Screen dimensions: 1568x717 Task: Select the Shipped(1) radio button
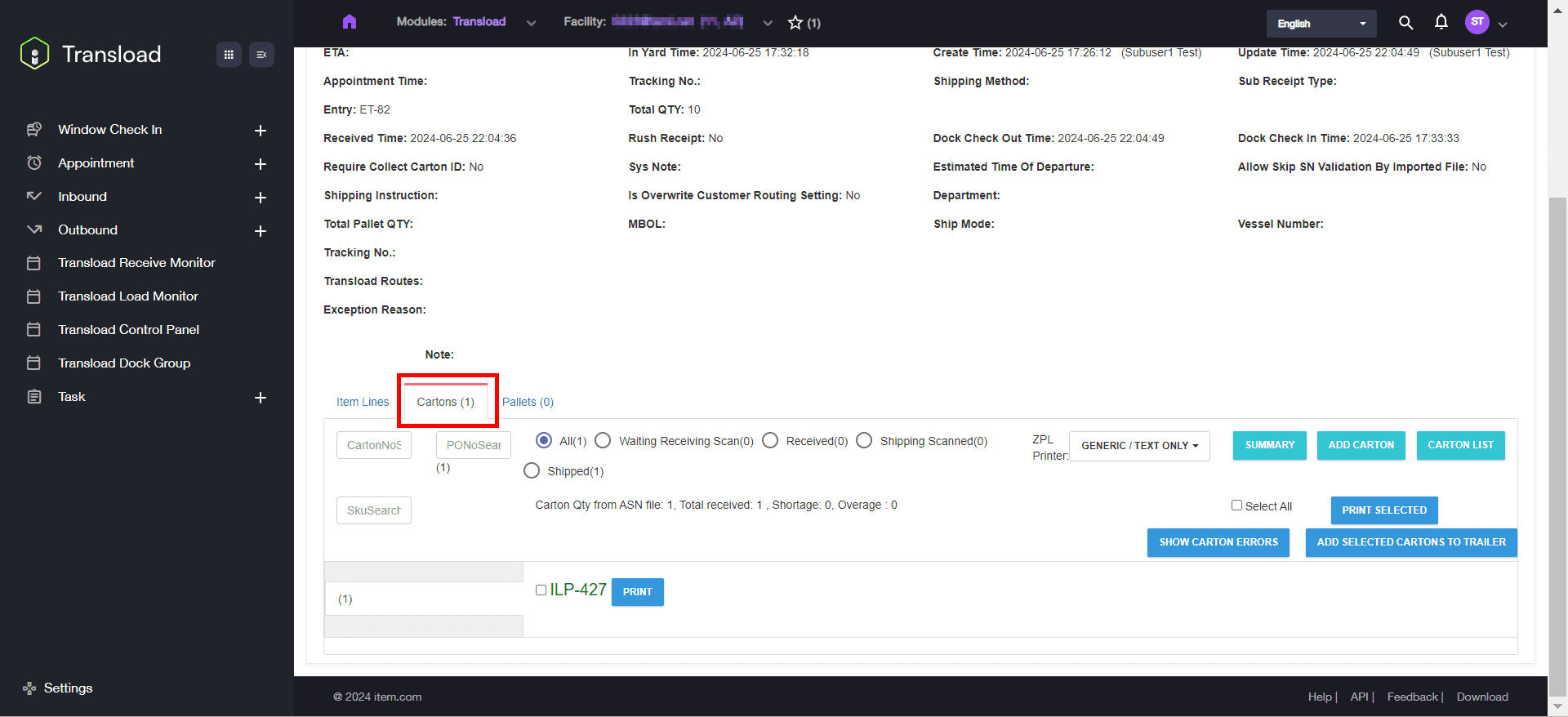(532, 471)
